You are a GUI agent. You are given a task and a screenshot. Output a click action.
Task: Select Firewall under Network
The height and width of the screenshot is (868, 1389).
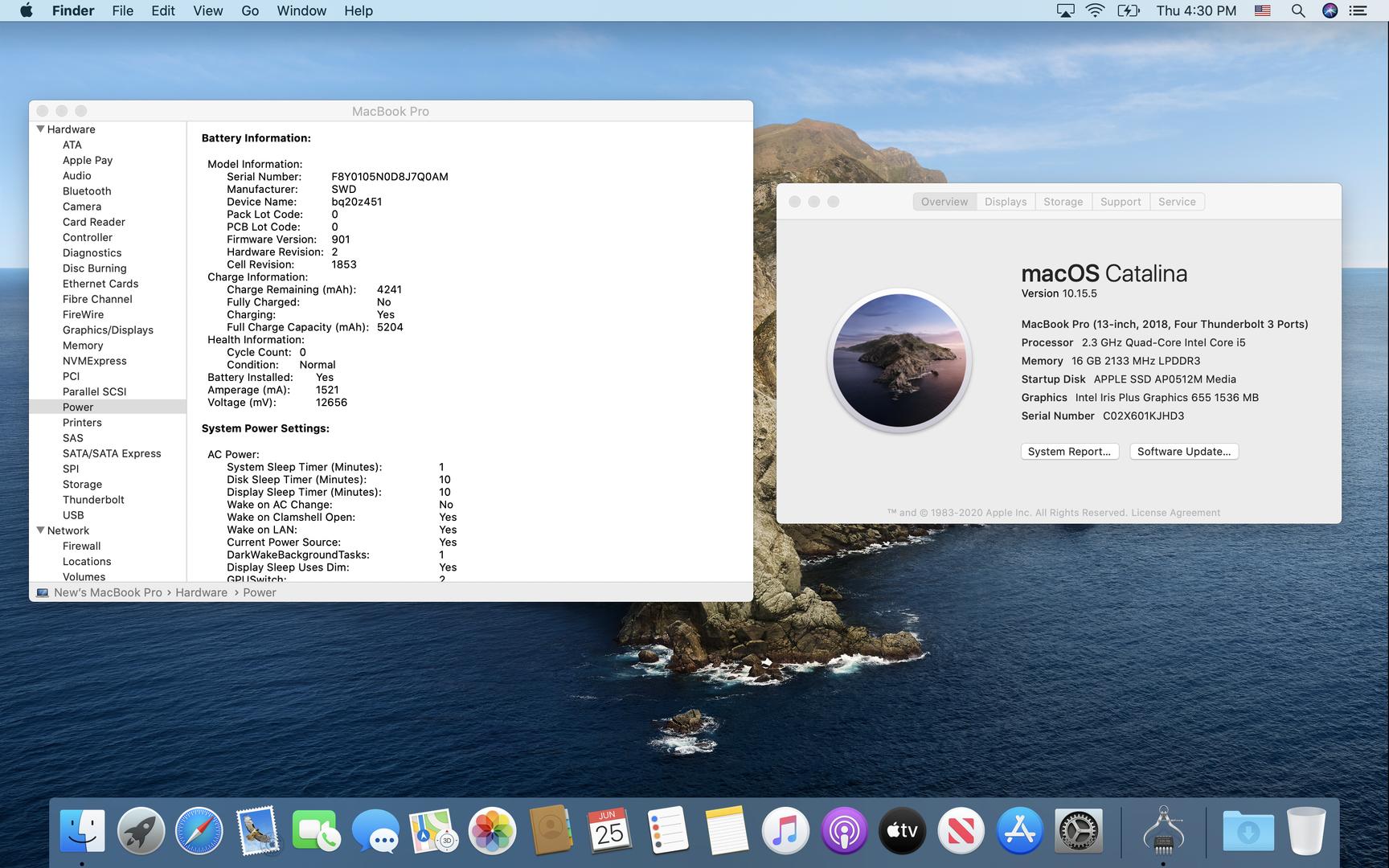(81, 546)
